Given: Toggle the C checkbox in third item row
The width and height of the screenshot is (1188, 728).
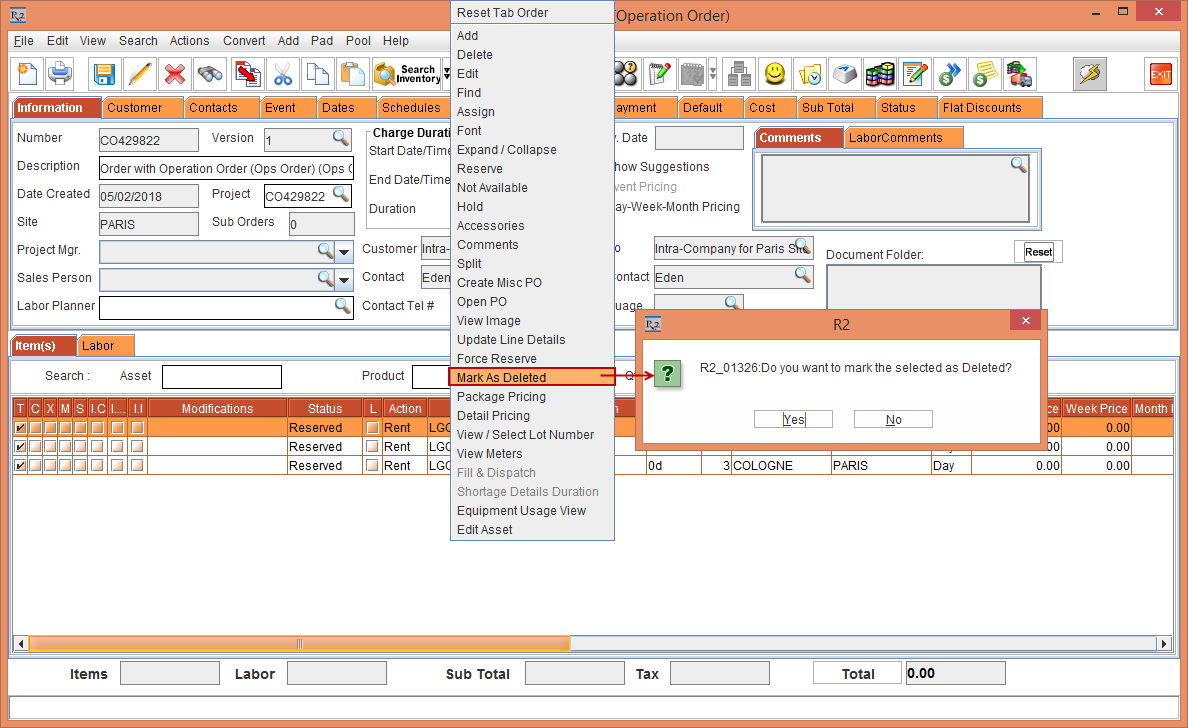Looking at the screenshot, I should coord(35,466).
